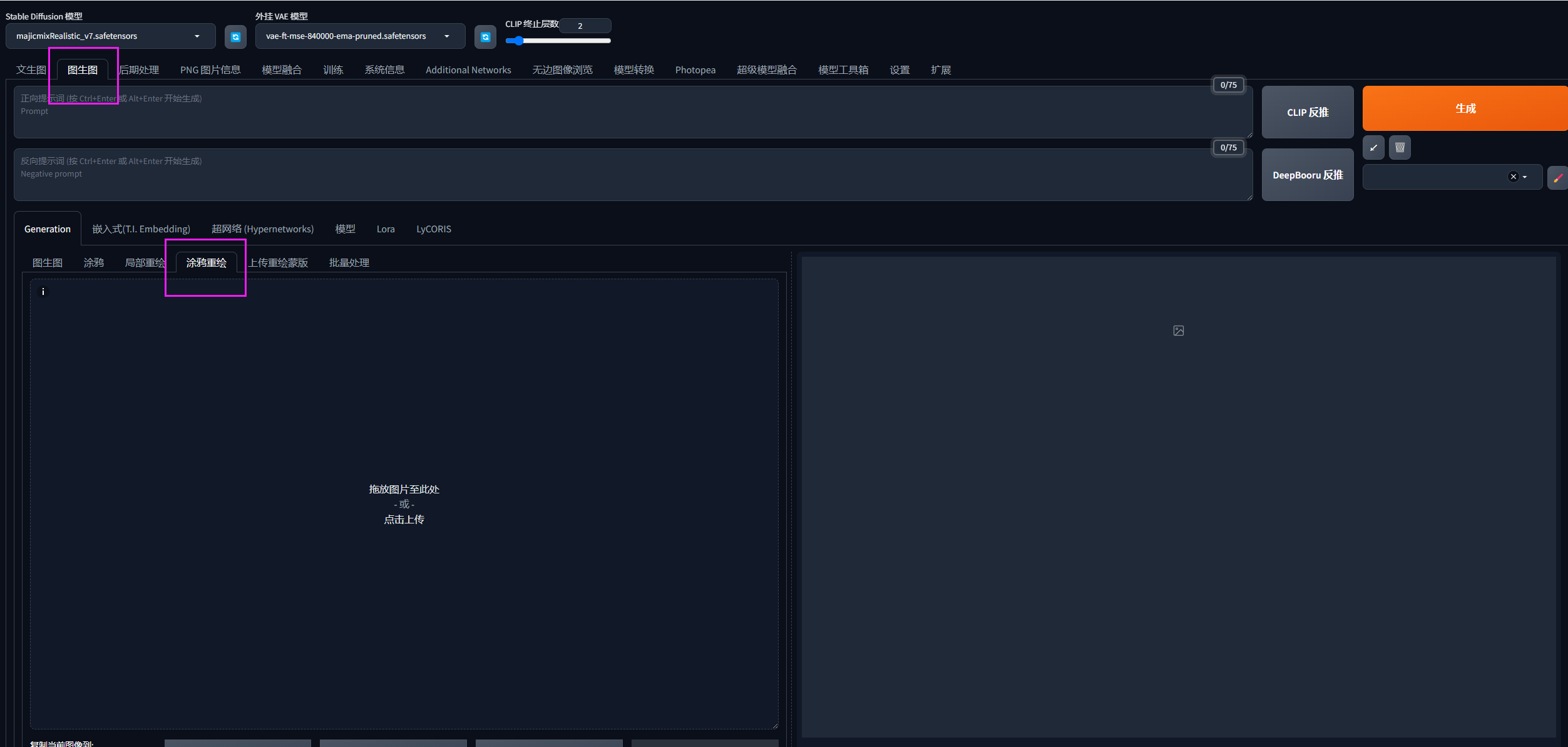
Task: Clear the styles selection with the X icon
Action: click(x=1513, y=177)
